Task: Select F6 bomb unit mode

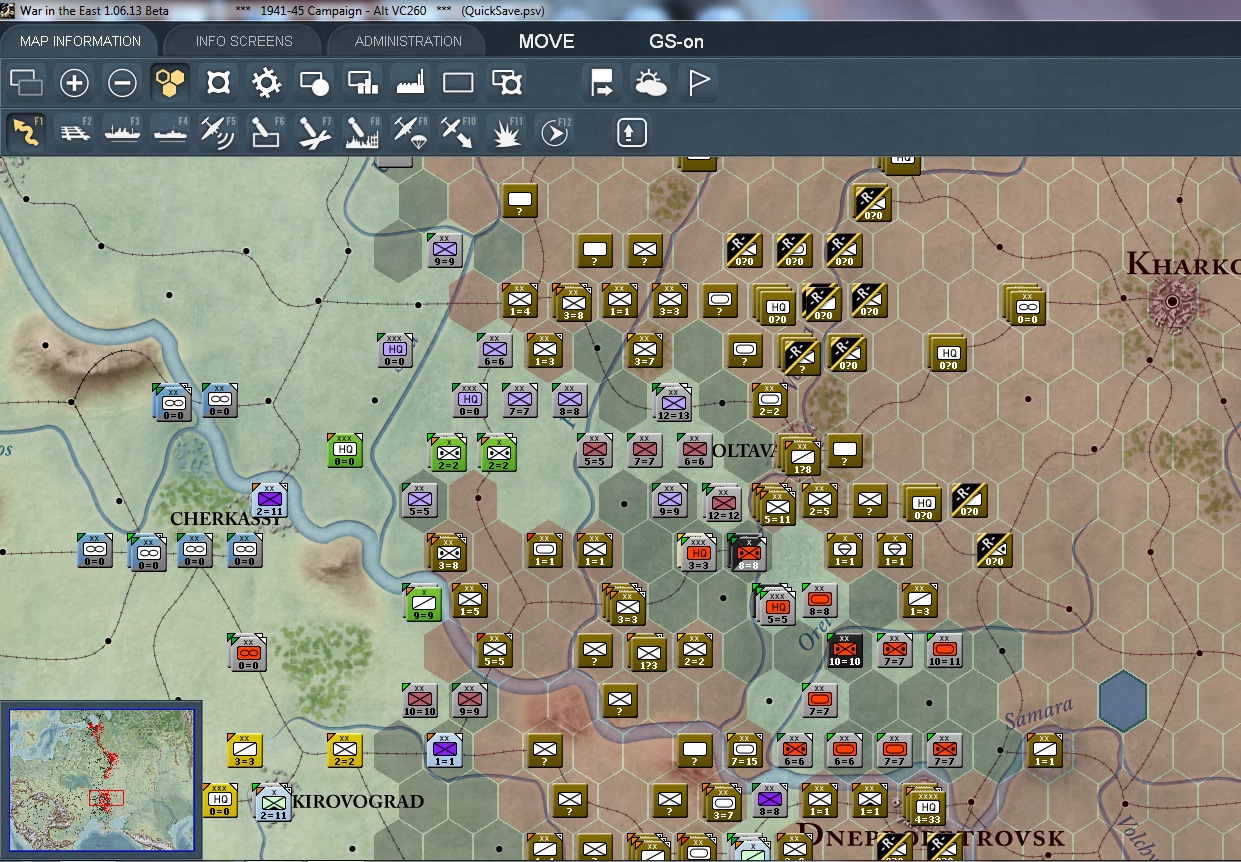Action: click(266, 132)
